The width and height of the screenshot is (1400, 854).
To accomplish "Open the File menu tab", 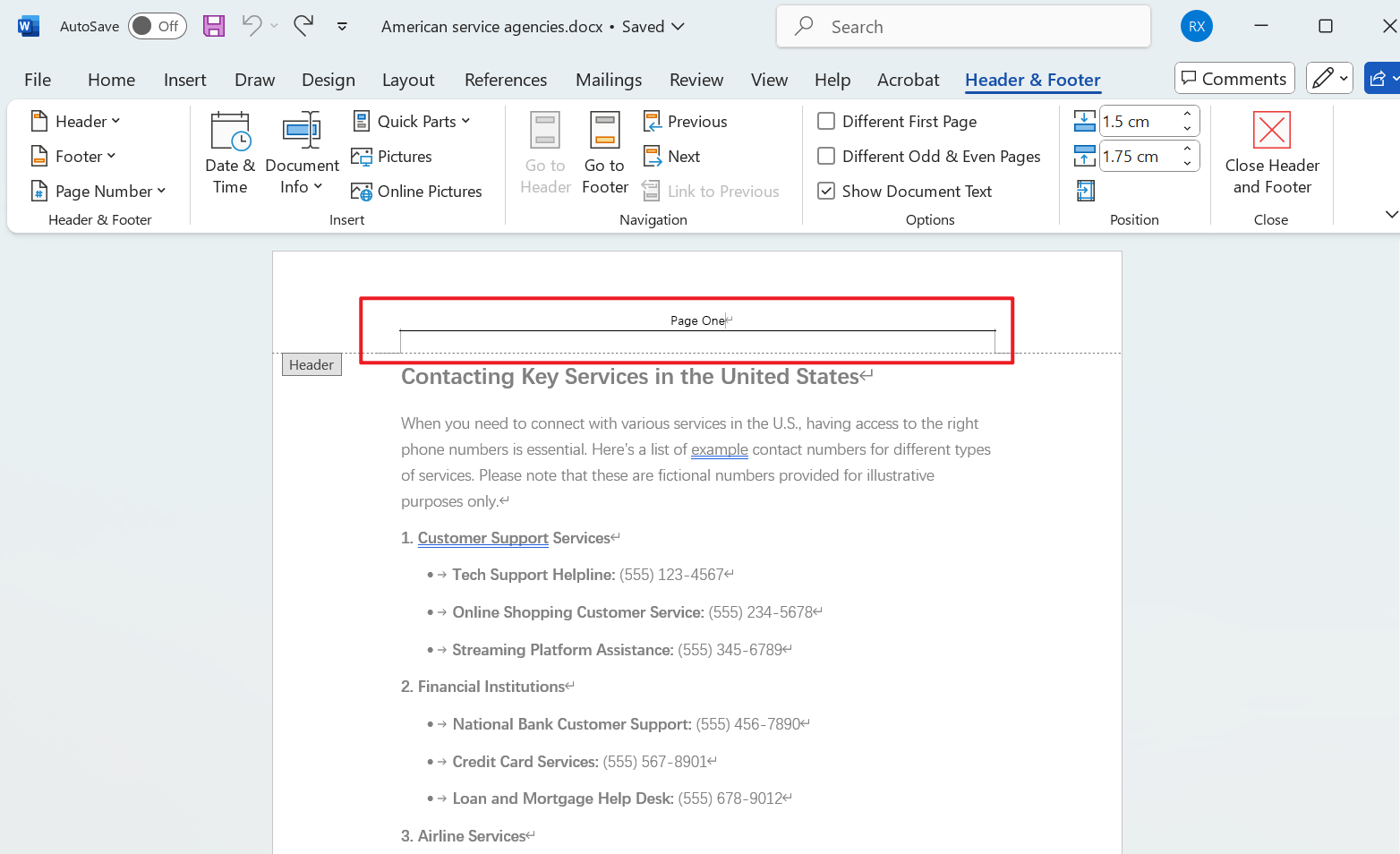I will (38, 80).
